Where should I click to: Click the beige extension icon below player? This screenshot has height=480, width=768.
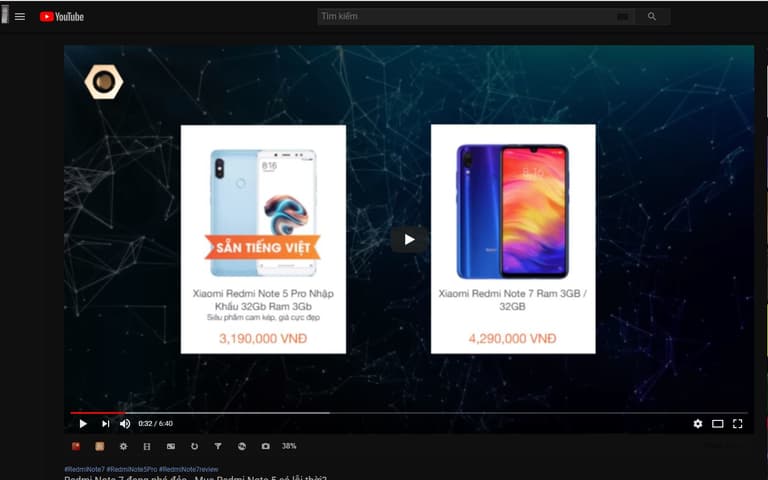[x=99, y=446]
